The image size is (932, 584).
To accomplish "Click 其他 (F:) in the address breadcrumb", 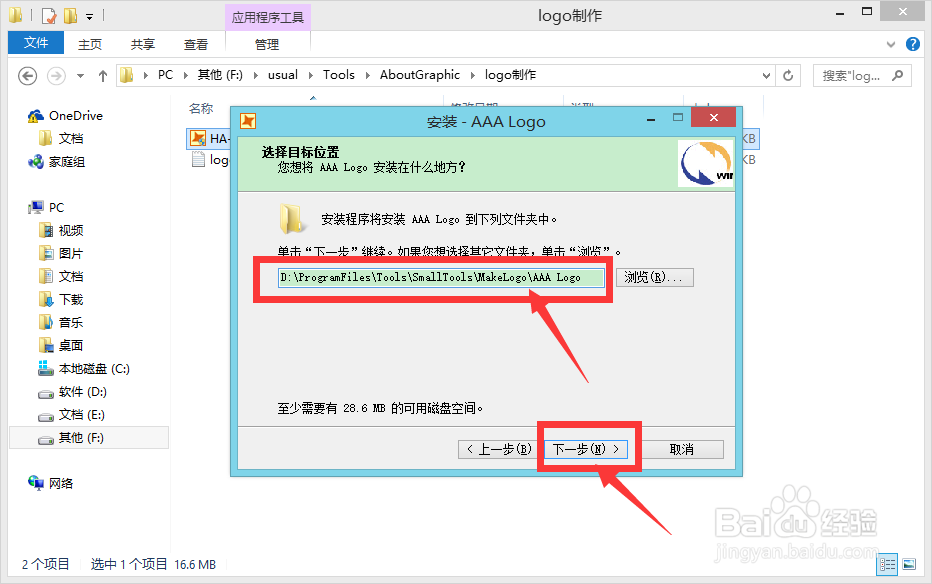I will (220, 75).
